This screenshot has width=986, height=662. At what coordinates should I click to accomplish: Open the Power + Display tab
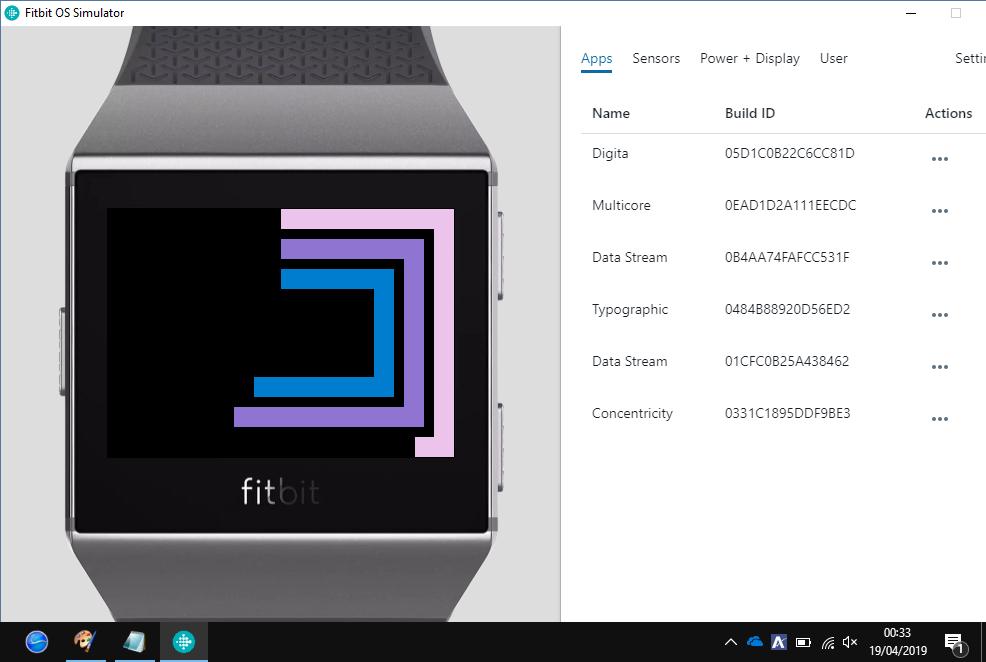(750, 58)
